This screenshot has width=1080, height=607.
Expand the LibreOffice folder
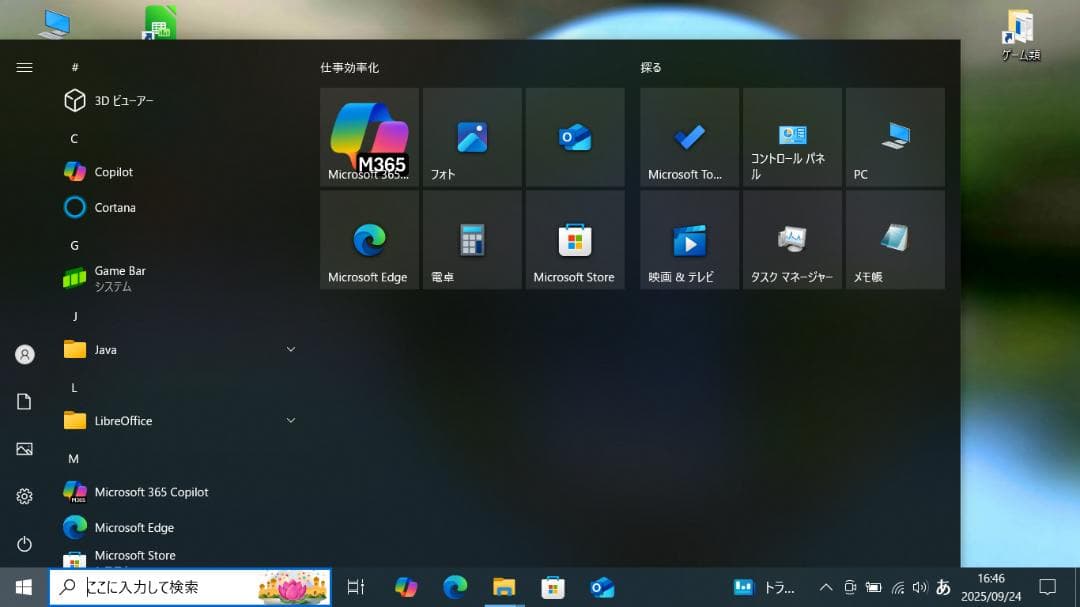[x=180, y=421]
